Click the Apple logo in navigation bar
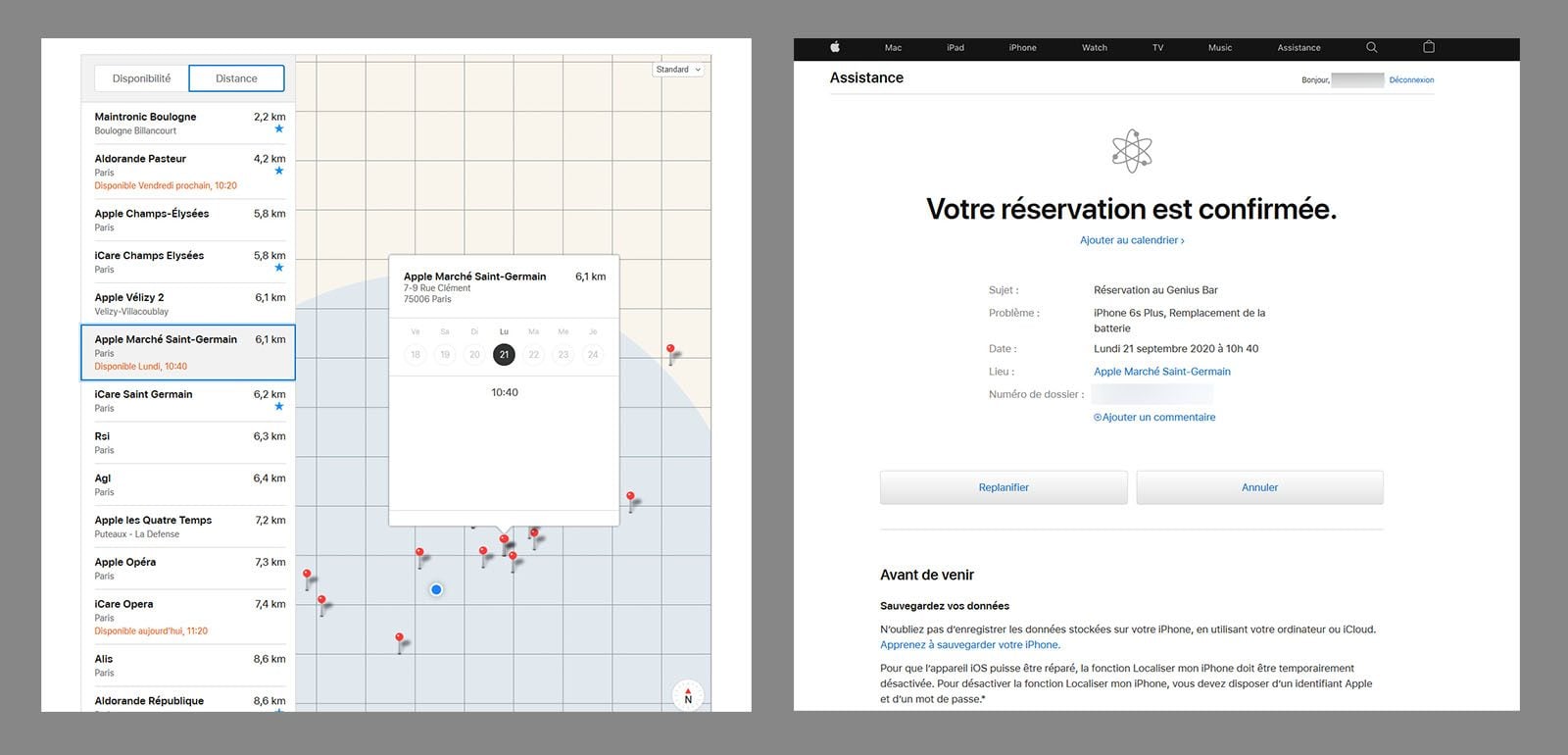The width and height of the screenshot is (1568, 755). pyautogui.click(x=835, y=47)
